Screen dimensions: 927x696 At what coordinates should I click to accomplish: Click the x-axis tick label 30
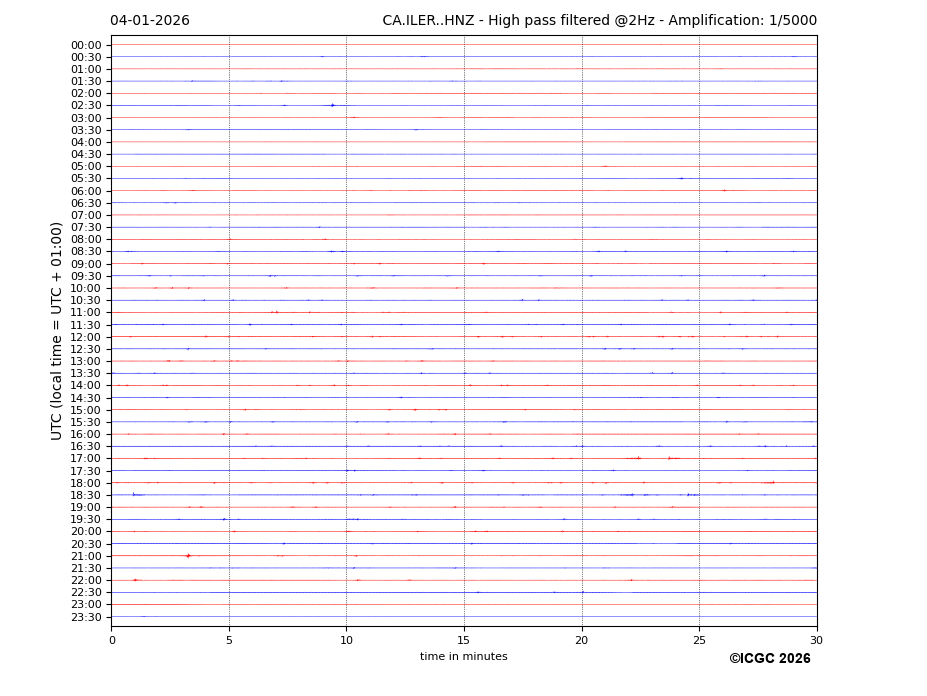pyautogui.click(x=817, y=639)
